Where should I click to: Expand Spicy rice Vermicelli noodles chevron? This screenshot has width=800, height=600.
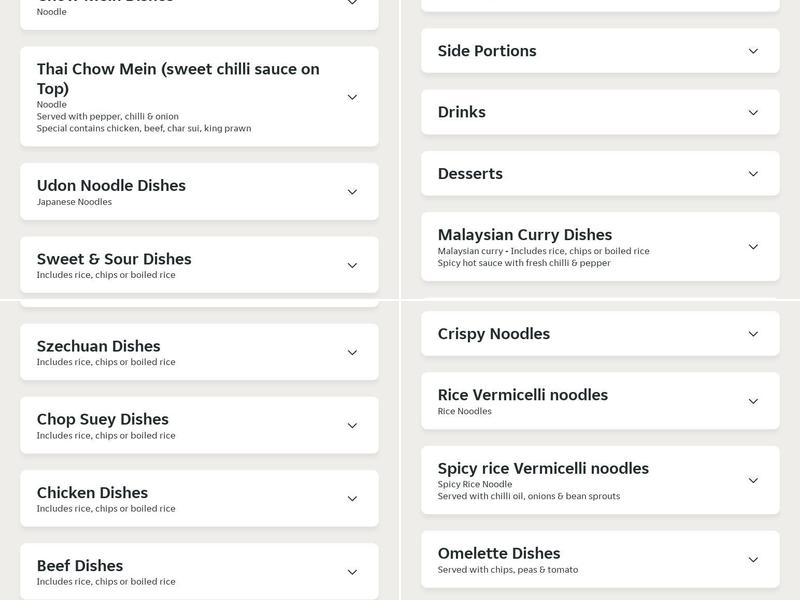pyautogui.click(x=753, y=480)
